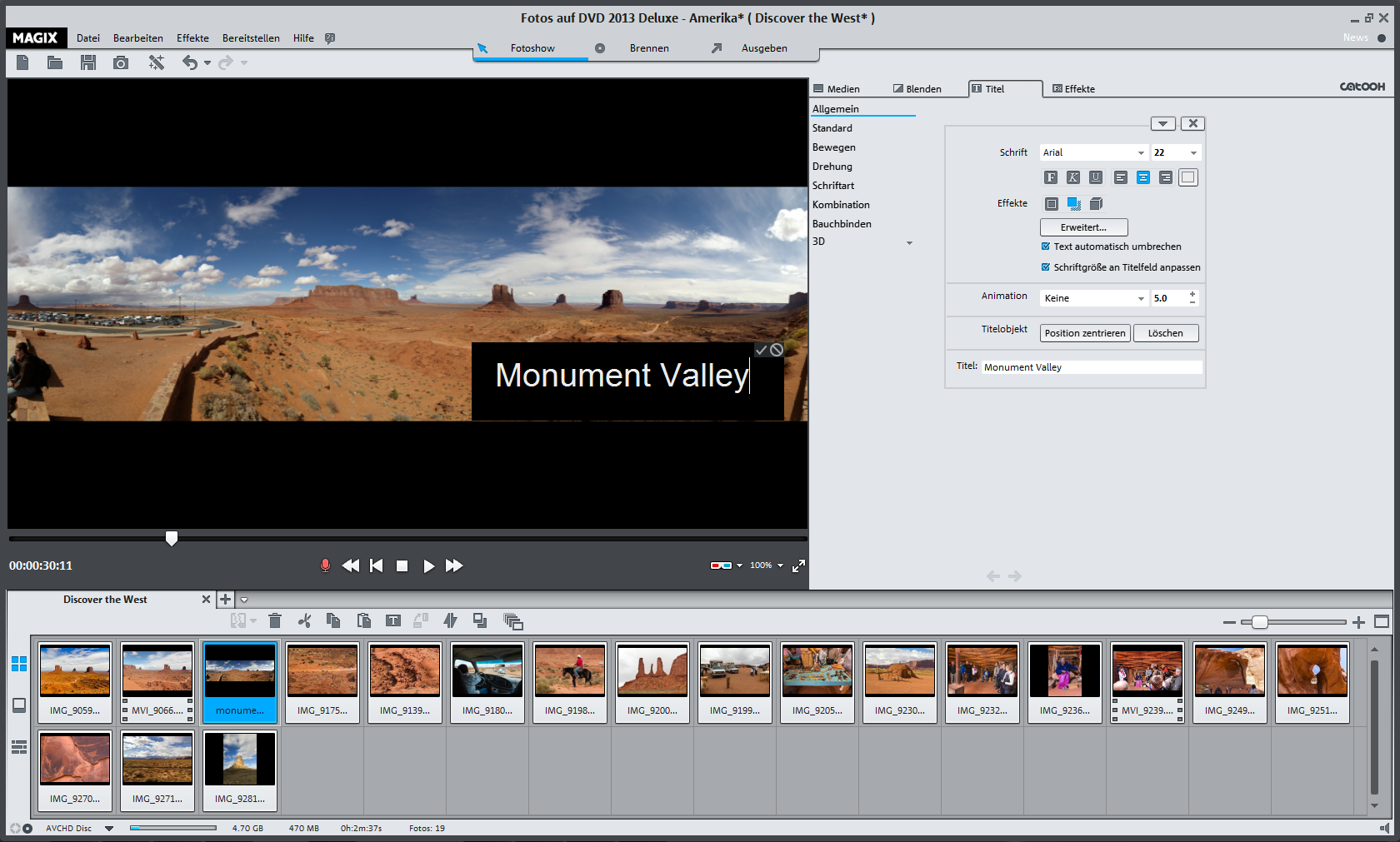The width and height of the screenshot is (1400, 842).
Task: Open the Animation dropdown set to Keine
Action: tap(1094, 298)
